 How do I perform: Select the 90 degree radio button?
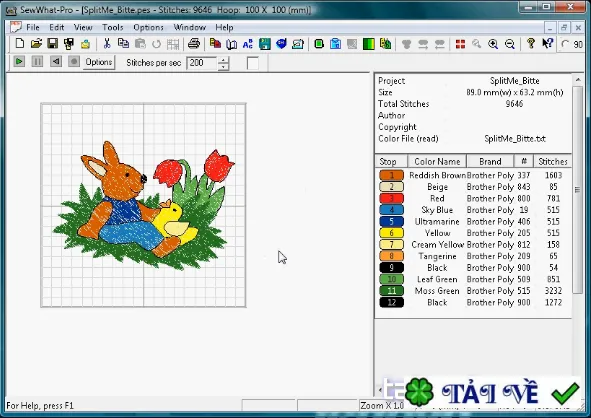[565, 44]
